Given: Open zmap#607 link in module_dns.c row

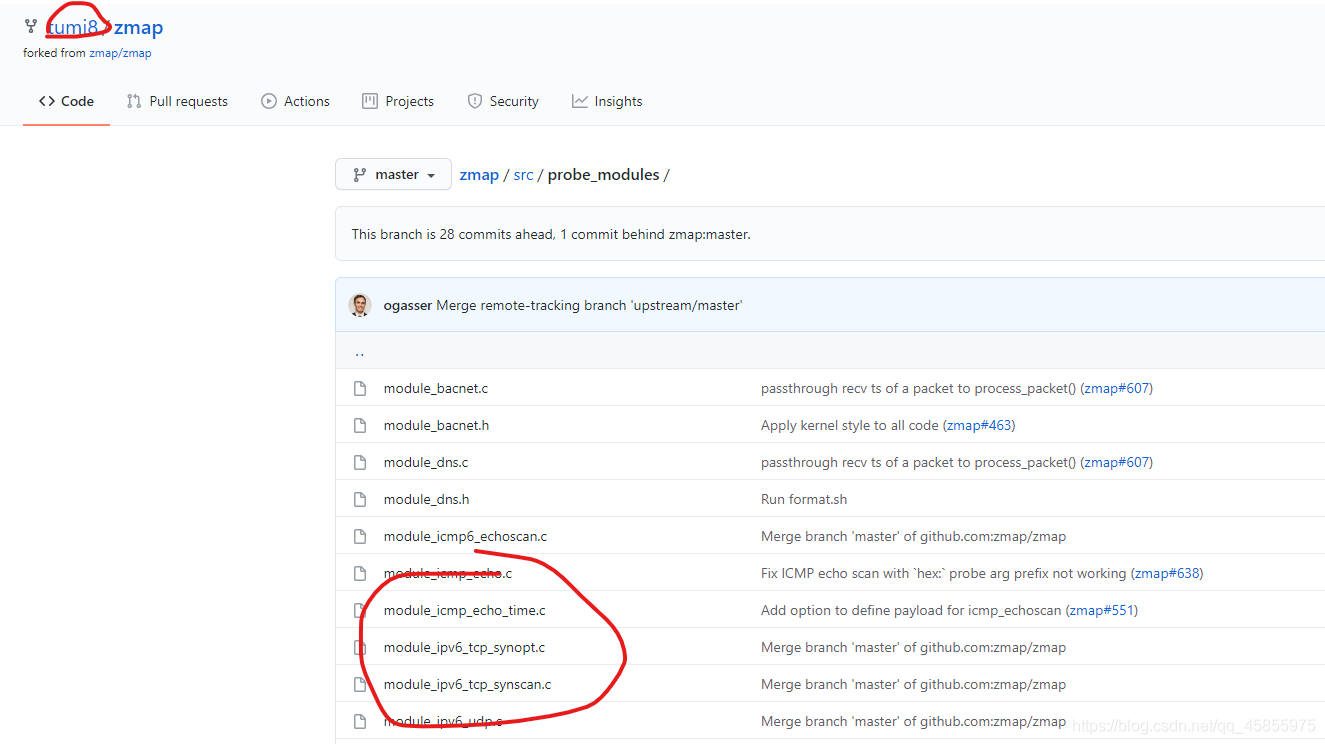Looking at the screenshot, I should (x=1116, y=462).
